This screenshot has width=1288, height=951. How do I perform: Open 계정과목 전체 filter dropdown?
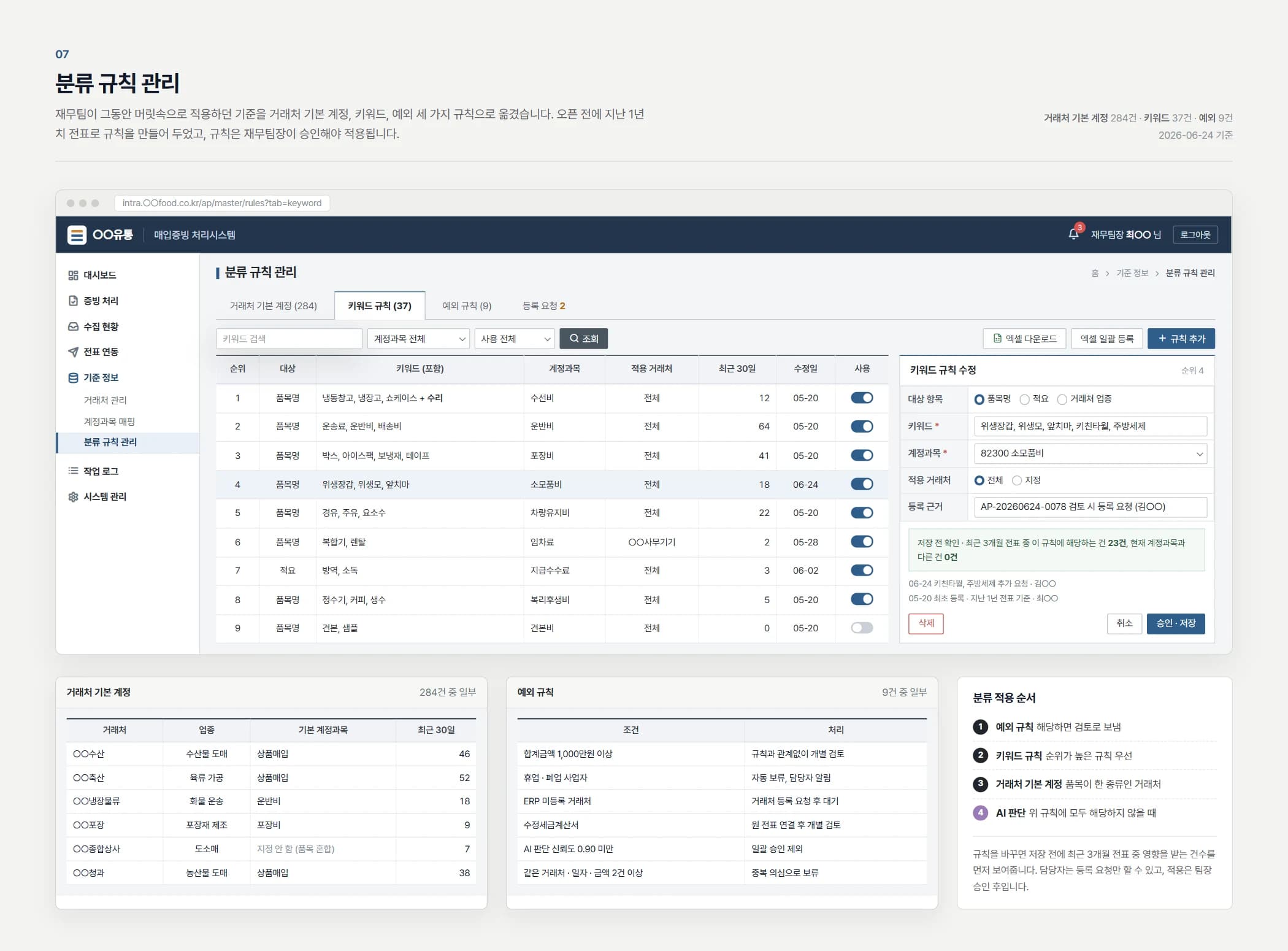418,339
